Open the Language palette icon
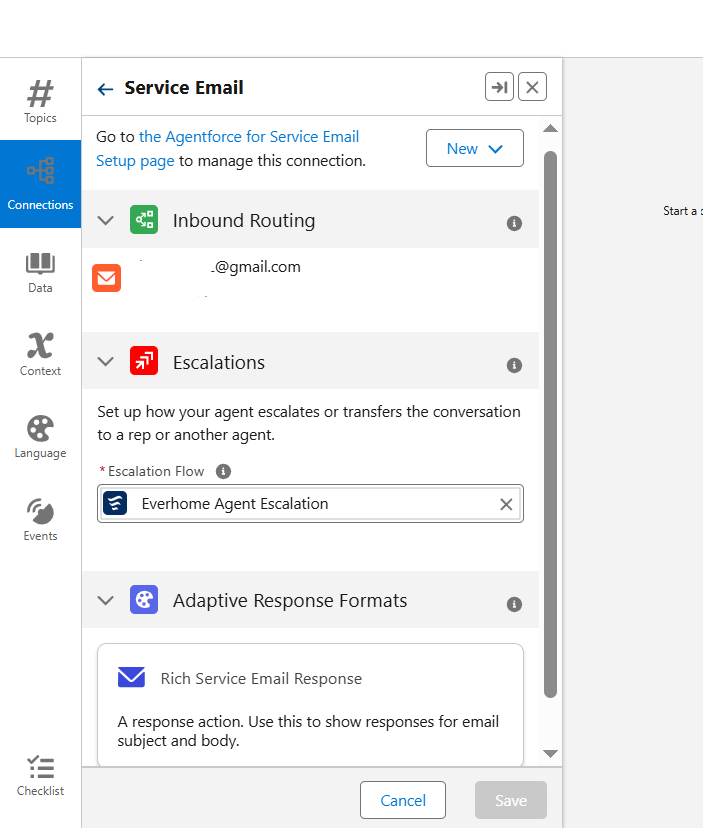This screenshot has width=703, height=828. click(x=40, y=437)
